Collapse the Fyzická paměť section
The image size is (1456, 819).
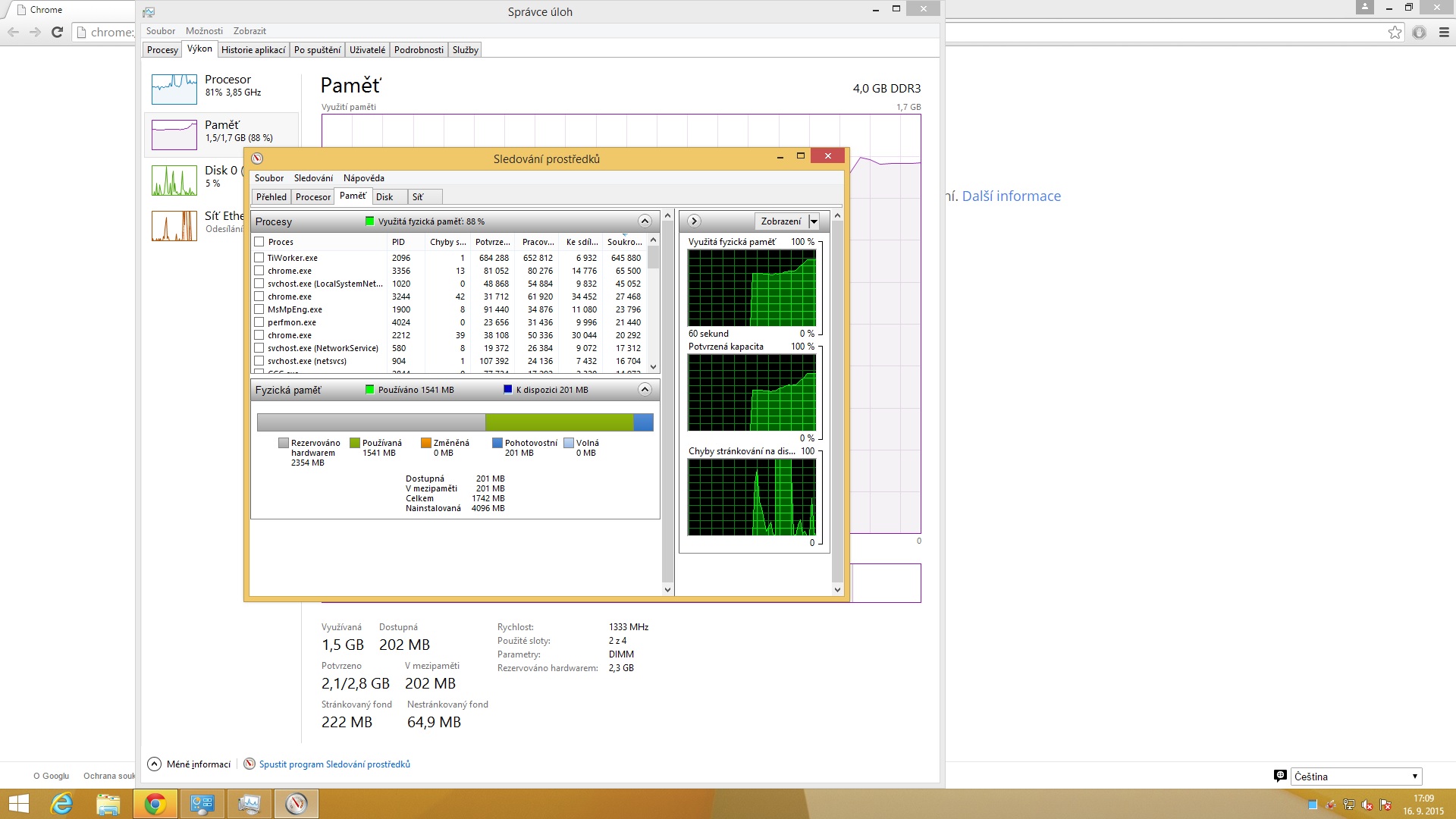pyautogui.click(x=645, y=390)
